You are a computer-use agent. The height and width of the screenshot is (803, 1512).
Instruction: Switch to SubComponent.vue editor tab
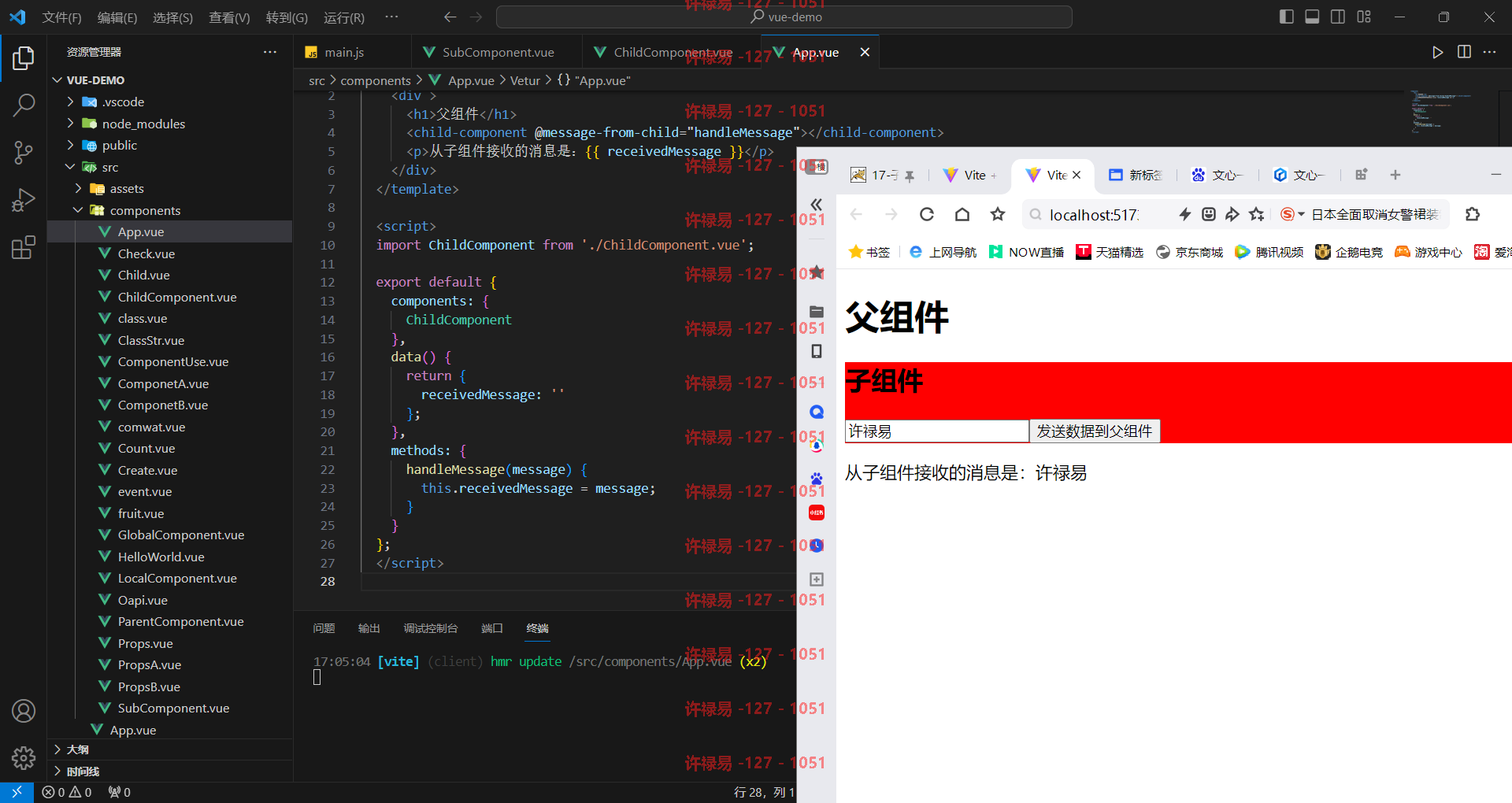point(497,52)
